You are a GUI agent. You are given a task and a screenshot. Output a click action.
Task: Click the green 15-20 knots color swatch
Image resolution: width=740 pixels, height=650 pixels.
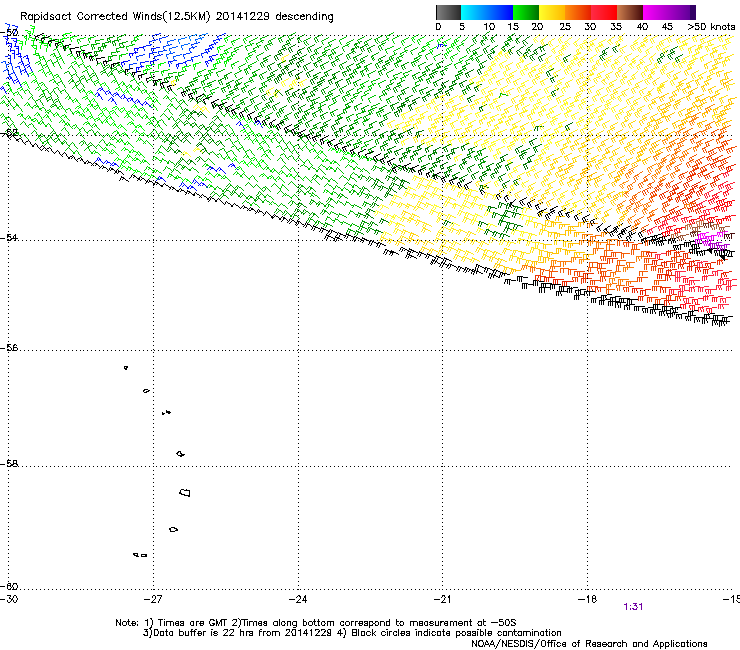click(526, 12)
